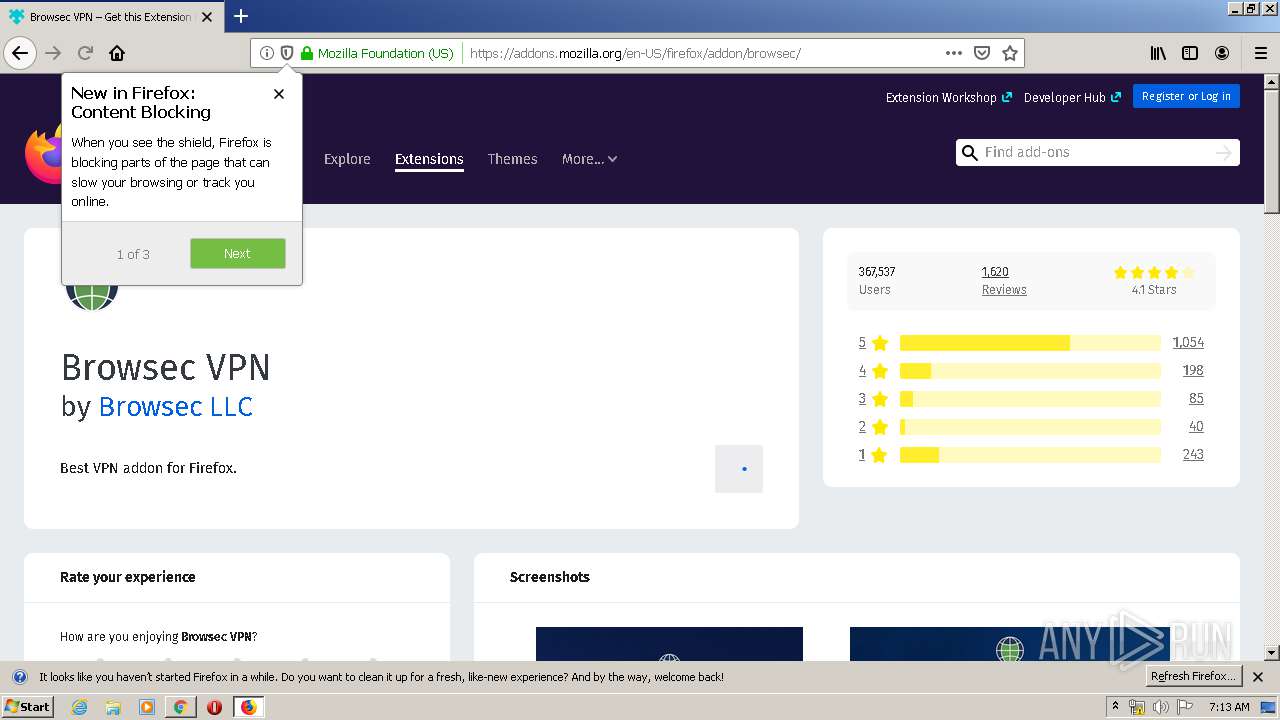Screen dimensions: 1280x720
Task: Click the 2 star rating row label
Action: coord(873,427)
